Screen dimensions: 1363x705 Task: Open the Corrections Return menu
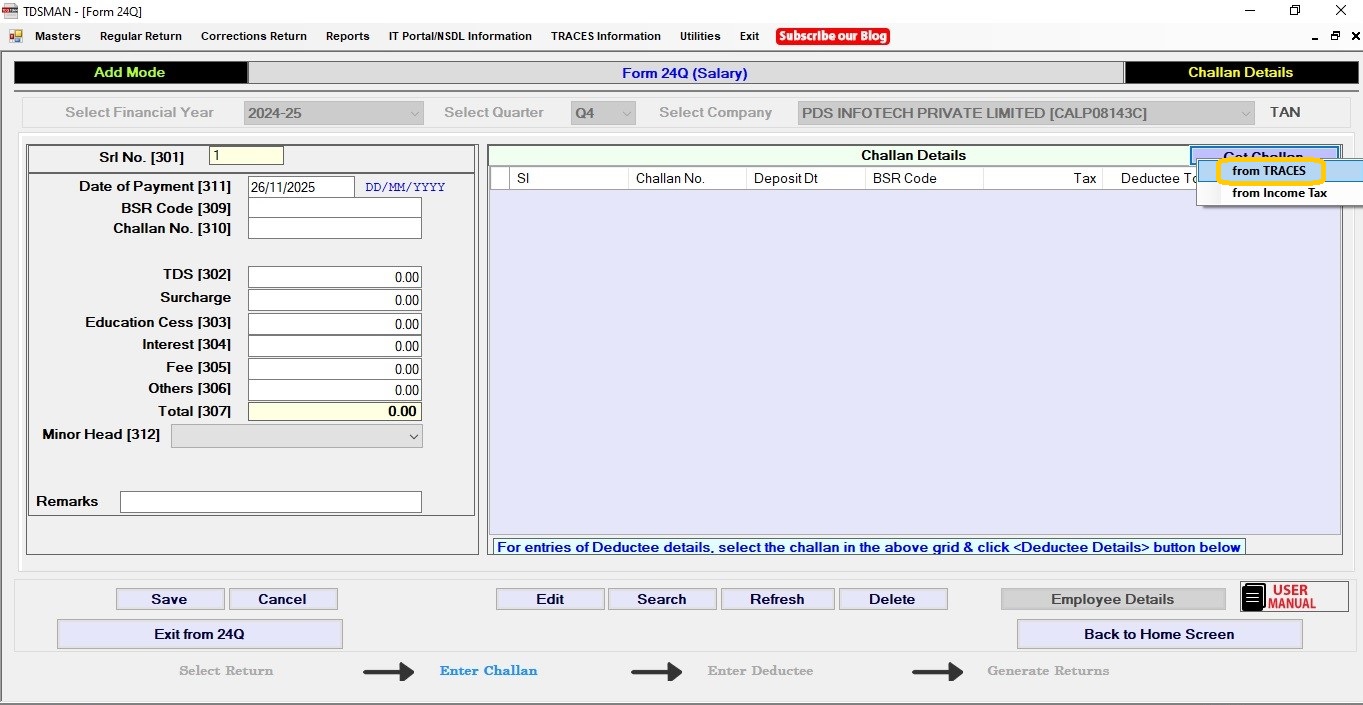pos(253,36)
